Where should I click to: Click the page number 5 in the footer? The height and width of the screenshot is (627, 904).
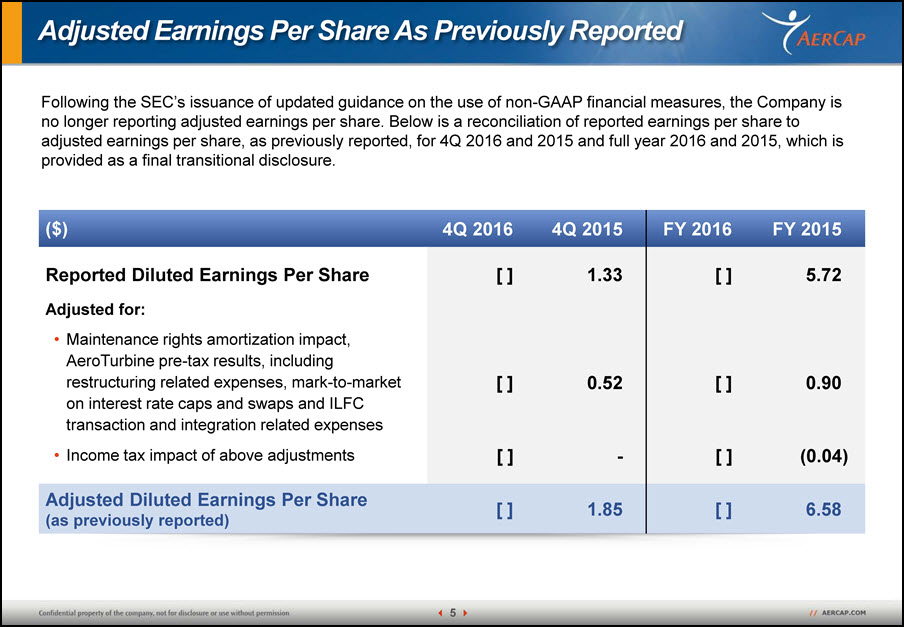[453, 613]
